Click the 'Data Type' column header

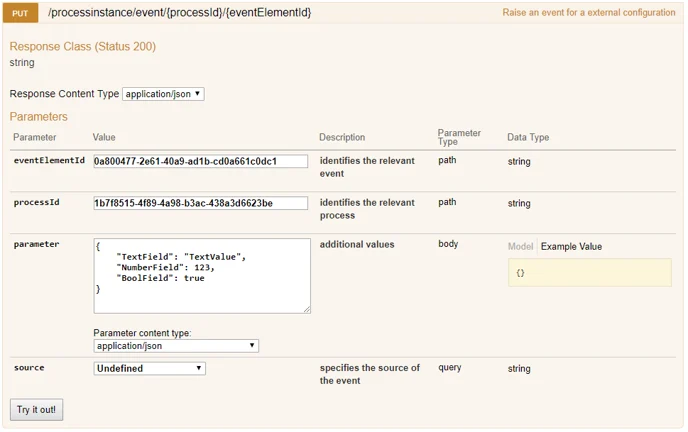pyautogui.click(x=528, y=137)
